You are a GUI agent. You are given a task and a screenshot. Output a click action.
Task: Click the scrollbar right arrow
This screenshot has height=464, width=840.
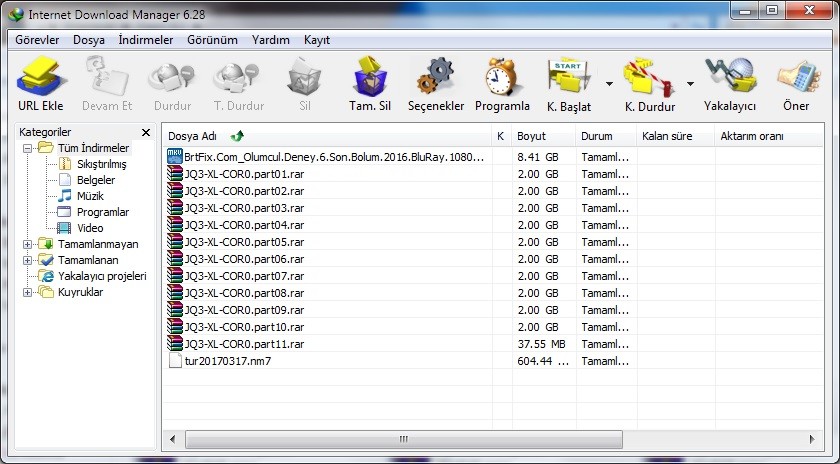(812, 439)
